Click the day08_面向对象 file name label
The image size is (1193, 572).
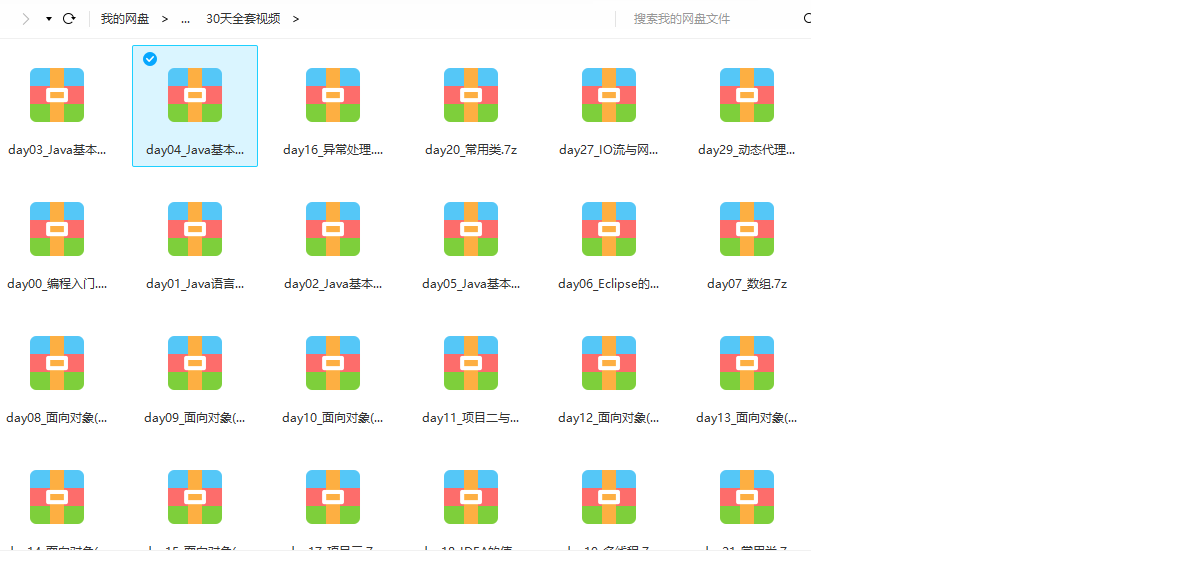(57, 418)
